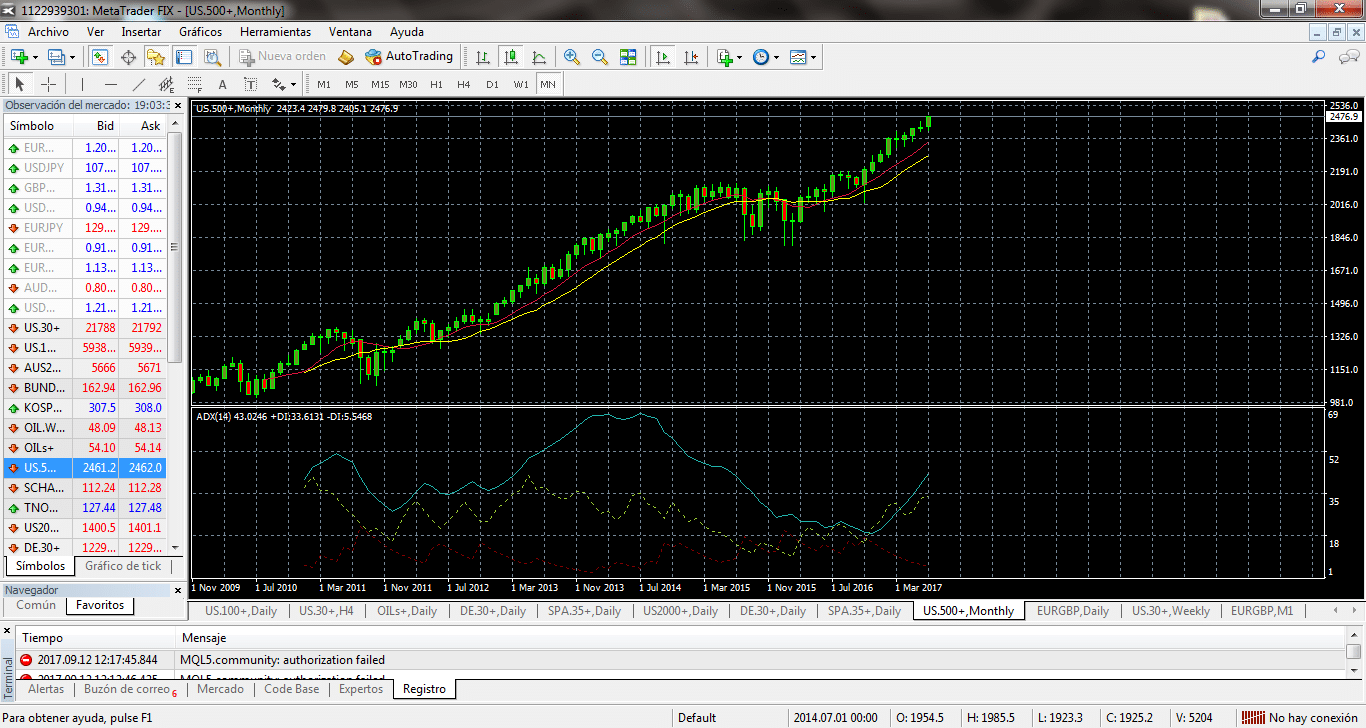Expand the arrows objects dropdown
1366x728 pixels.
tap(293, 84)
